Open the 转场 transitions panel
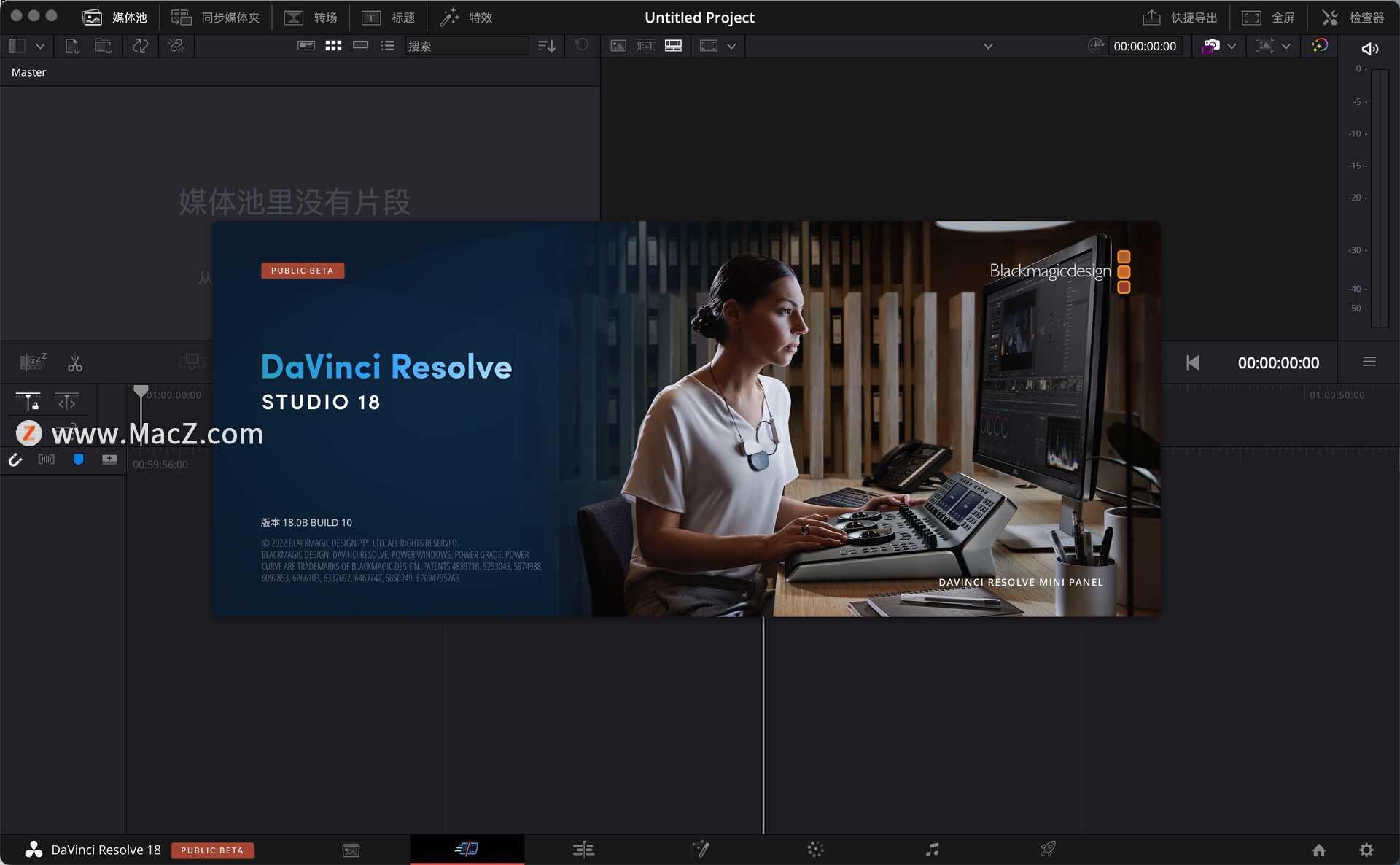This screenshot has width=1400, height=865. (311, 18)
